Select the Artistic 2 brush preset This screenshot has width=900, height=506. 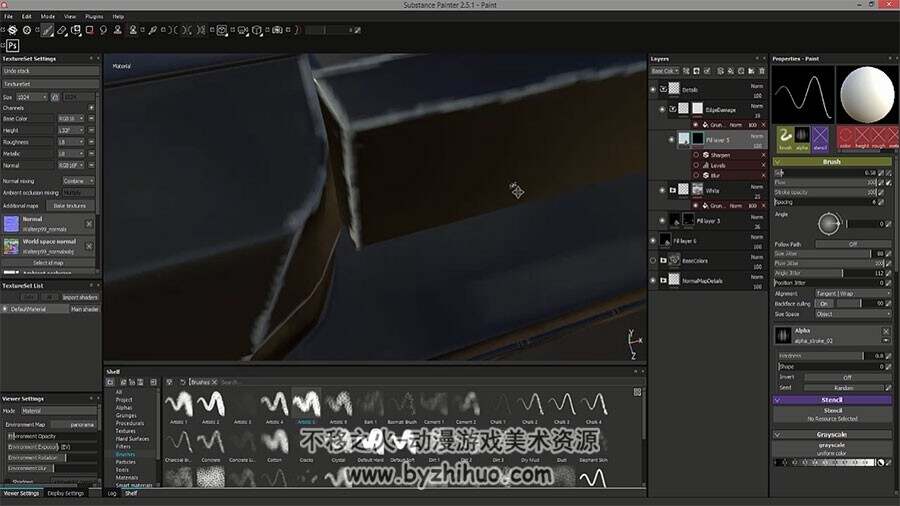[211, 404]
